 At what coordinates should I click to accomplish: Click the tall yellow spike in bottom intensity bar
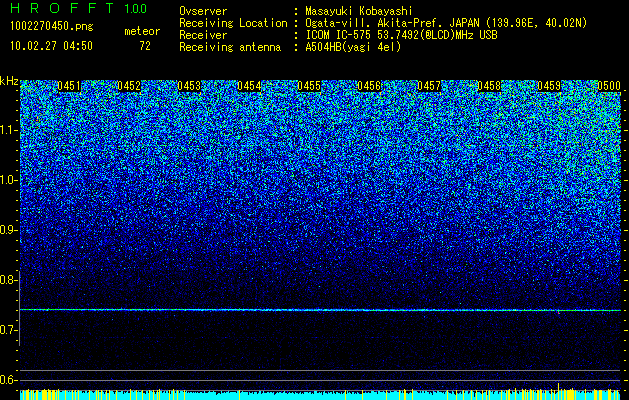click(558, 391)
